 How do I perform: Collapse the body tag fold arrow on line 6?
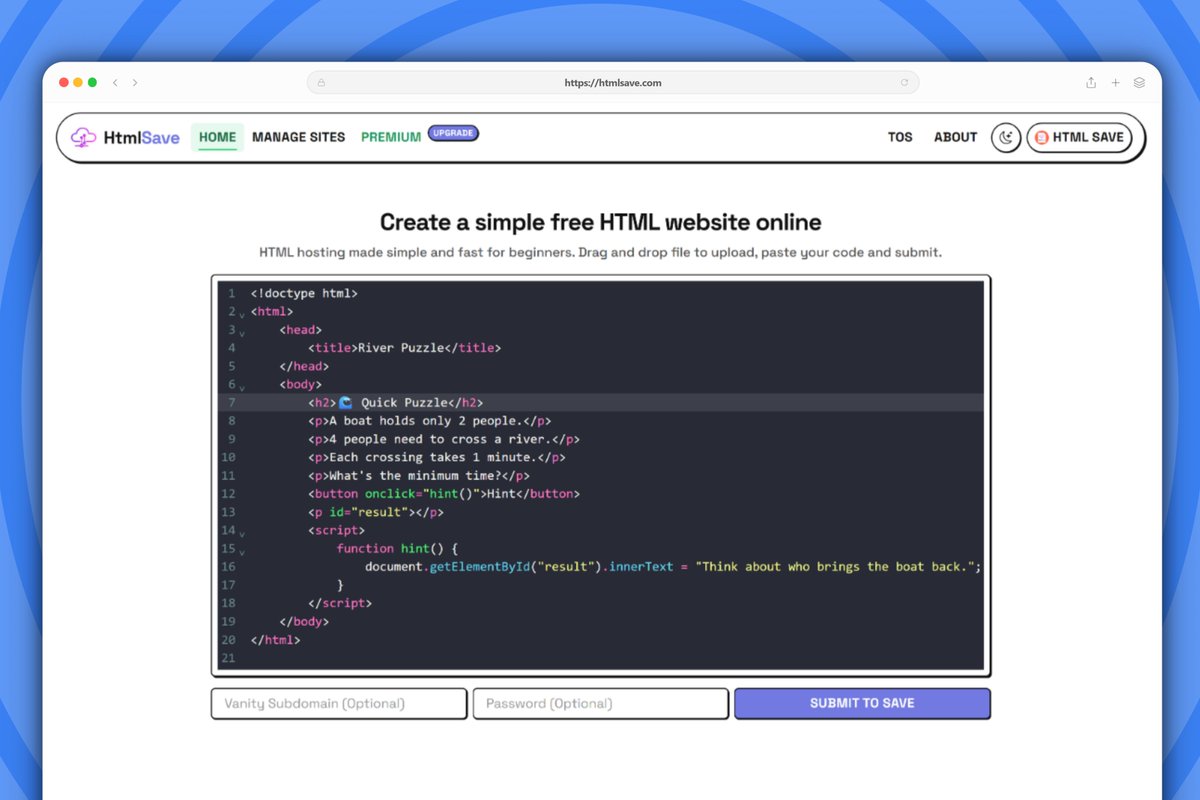[242, 388]
